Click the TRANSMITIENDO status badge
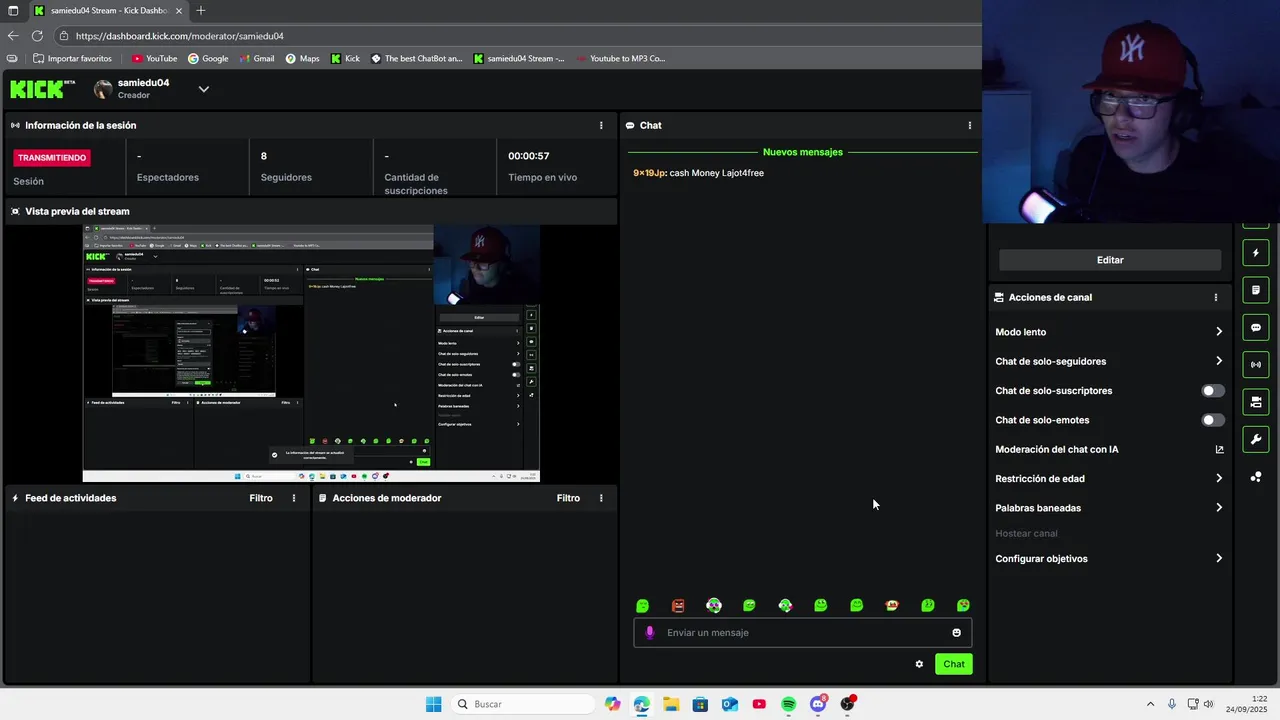 [x=53, y=158]
